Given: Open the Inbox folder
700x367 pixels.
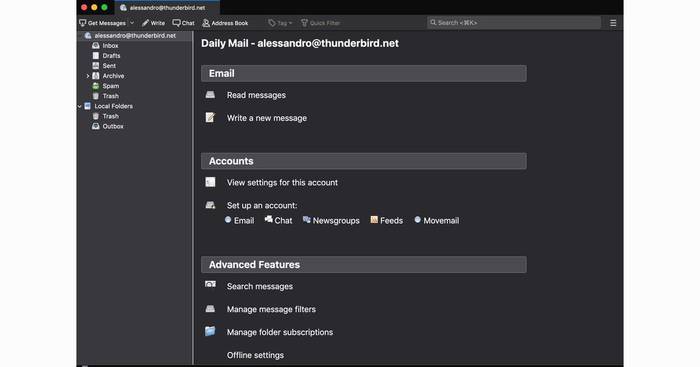Looking at the screenshot, I should (x=110, y=46).
